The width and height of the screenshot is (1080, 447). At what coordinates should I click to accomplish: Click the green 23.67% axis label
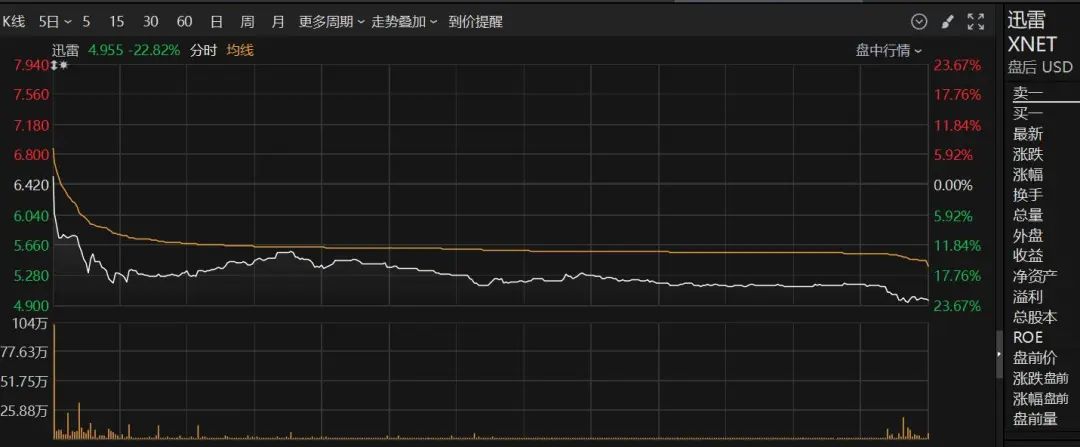pyautogui.click(x=957, y=306)
